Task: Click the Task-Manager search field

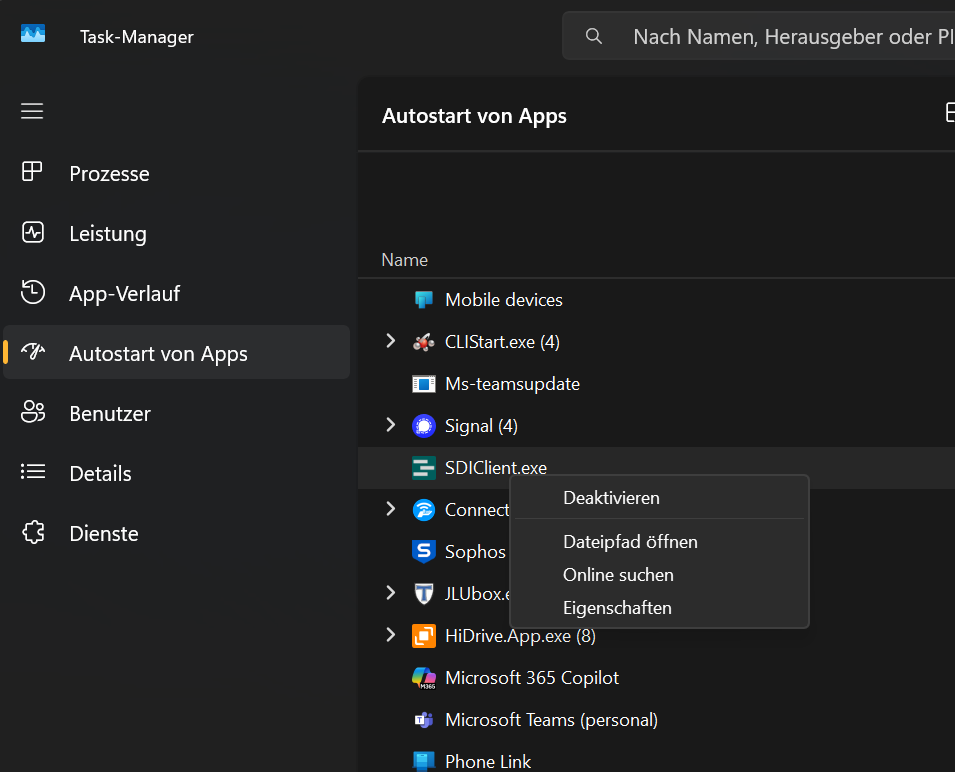Action: tap(780, 37)
